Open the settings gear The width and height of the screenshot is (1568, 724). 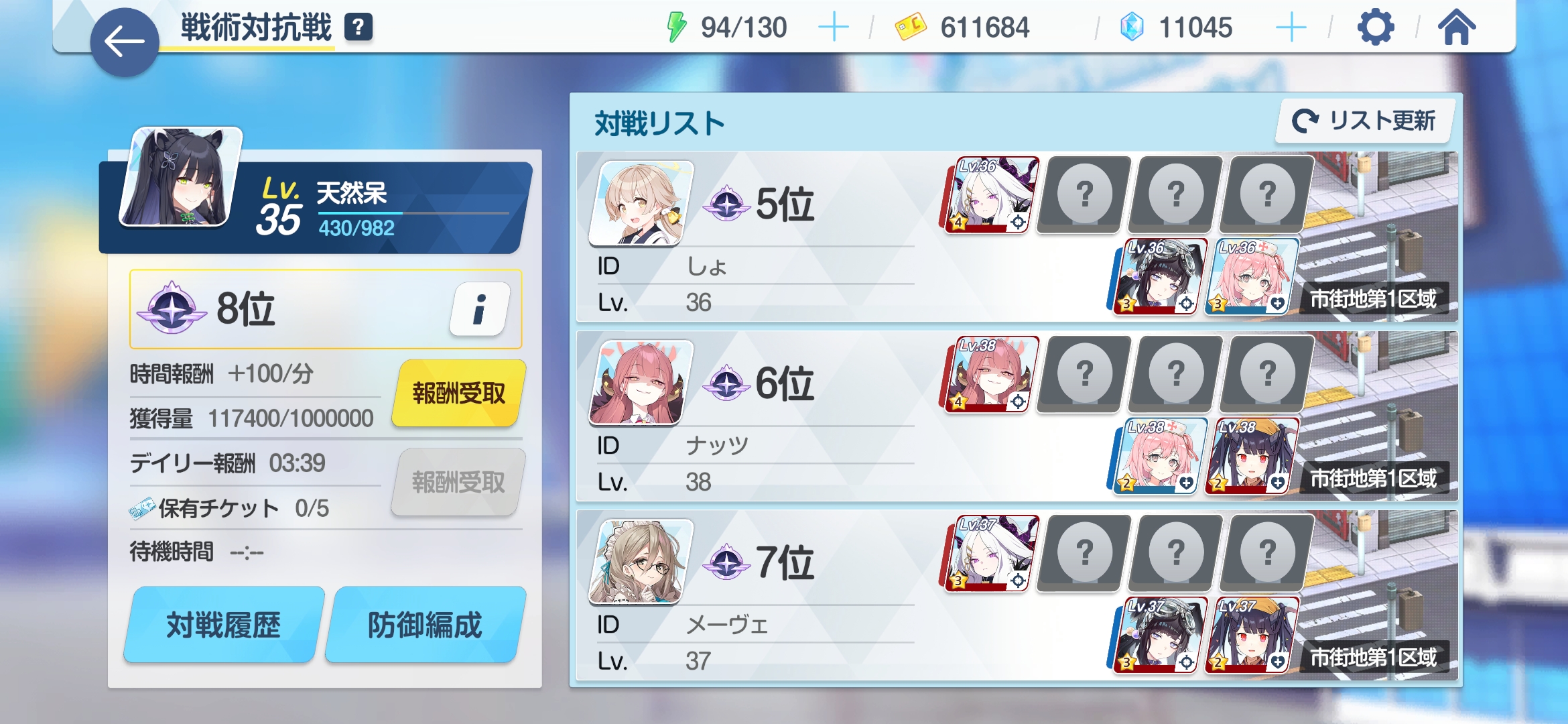(x=1376, y=27)
